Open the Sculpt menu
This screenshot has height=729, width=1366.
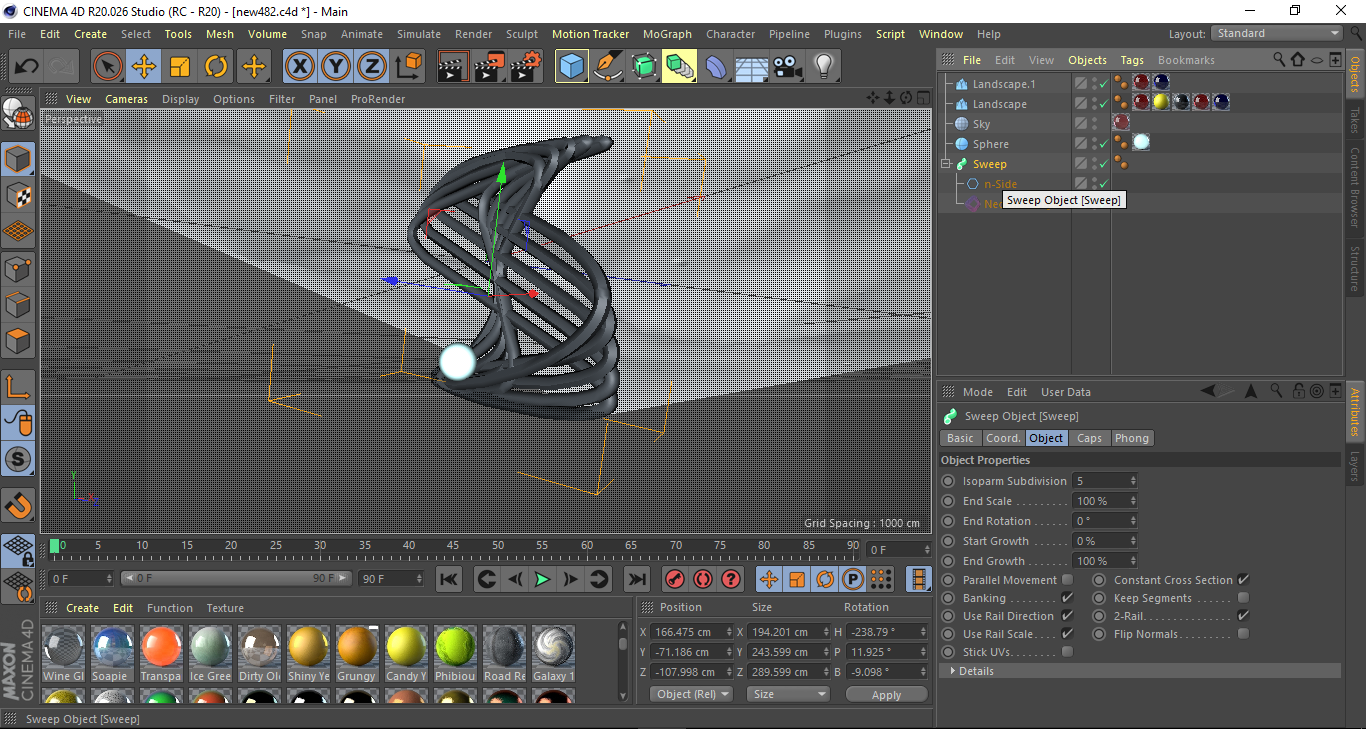(x=522, y=34)
